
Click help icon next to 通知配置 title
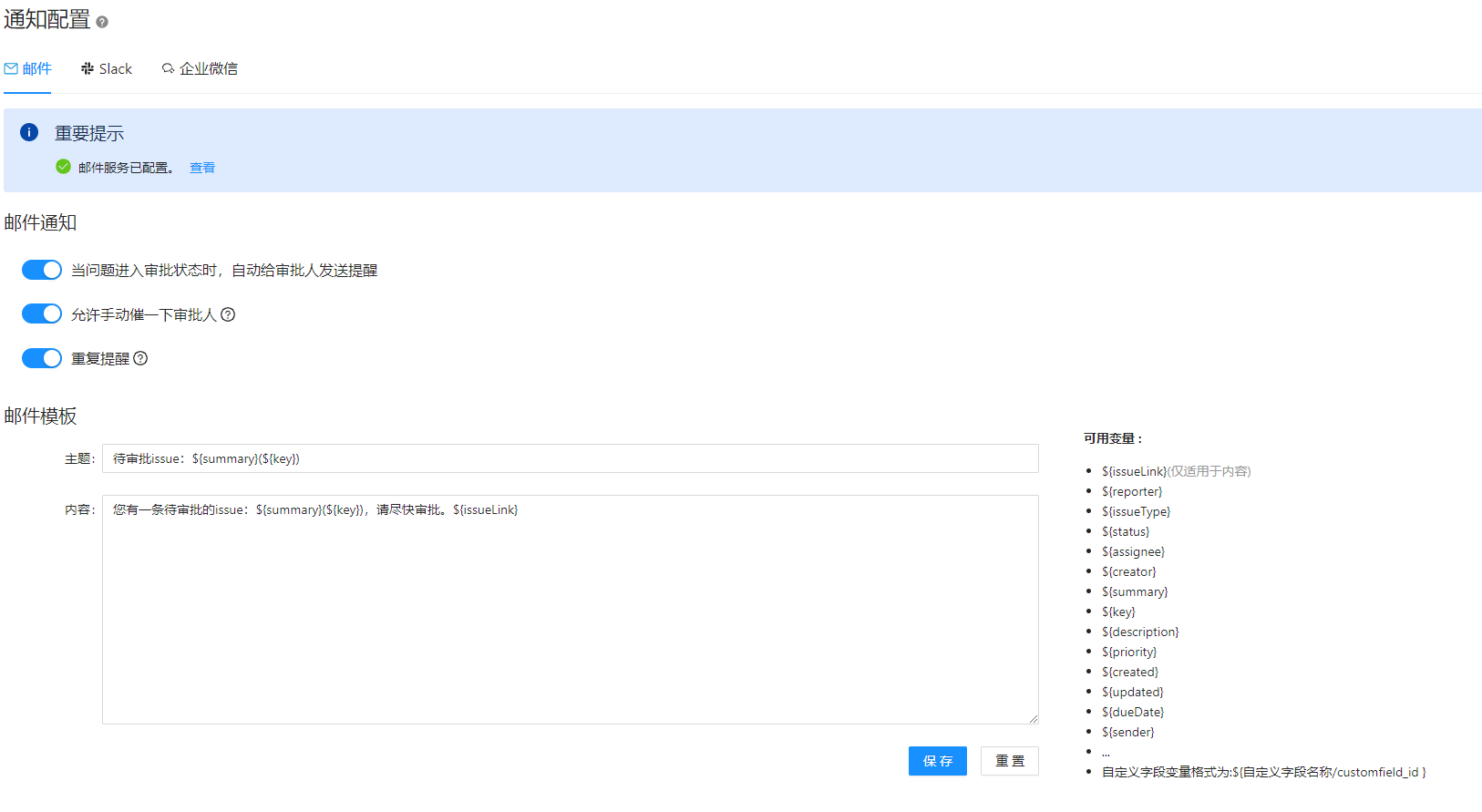pyautogui.click(x=102, y=22)
